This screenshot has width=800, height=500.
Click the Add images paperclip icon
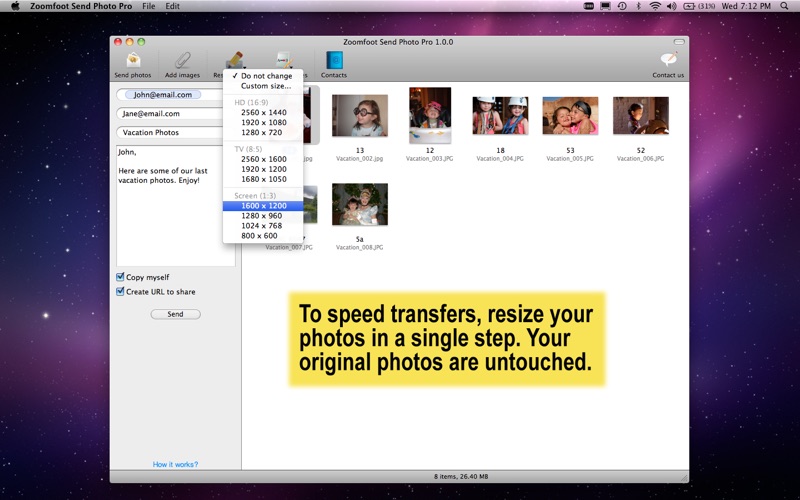tap(182, 60)
